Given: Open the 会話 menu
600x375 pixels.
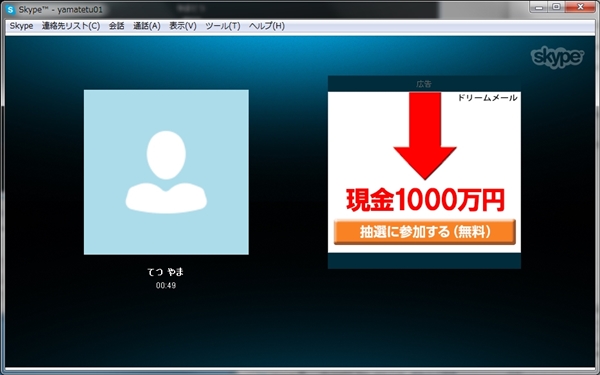Looking at the screenshot, I should 116,26.
